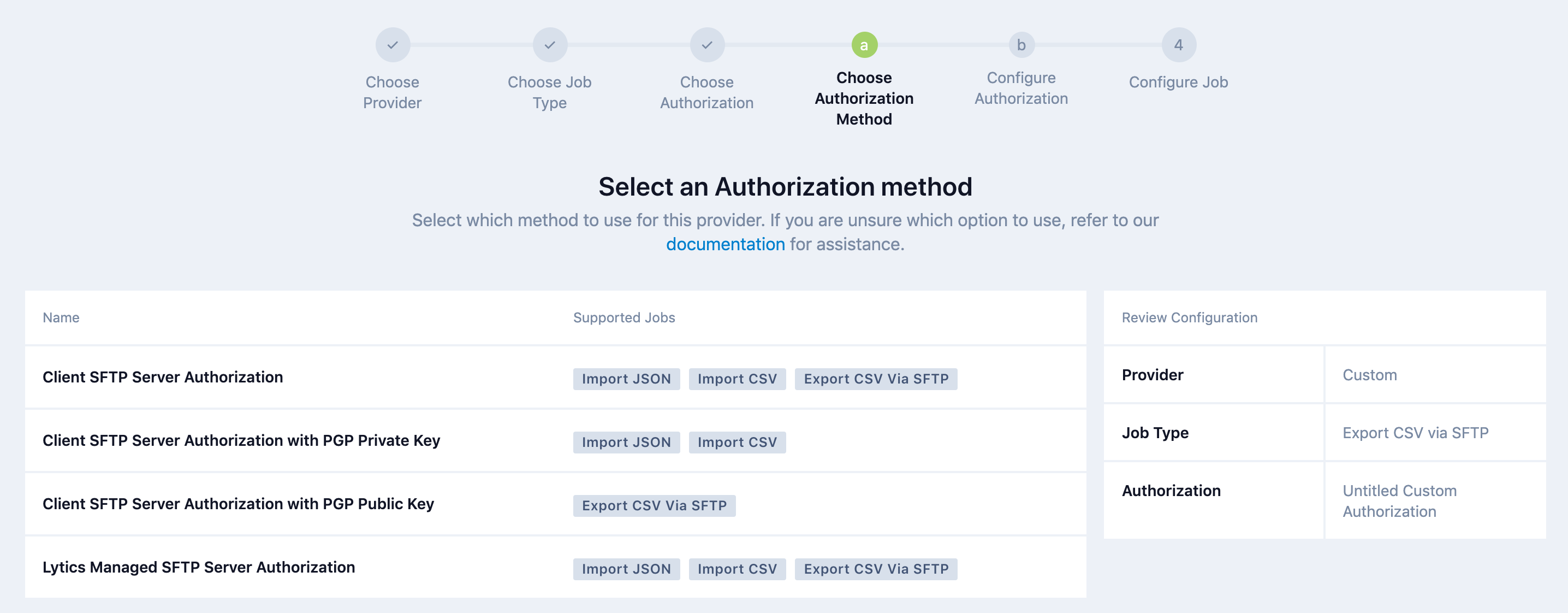Select Client SFTP Server Authorization method
This screenshot has width=1568, height=613.
(x=163, y=377)
